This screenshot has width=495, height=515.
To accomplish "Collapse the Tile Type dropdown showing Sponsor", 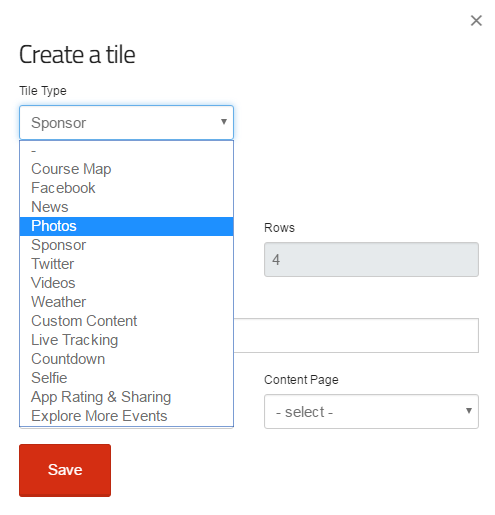I will pyautogui.click(x=126, y=122).
